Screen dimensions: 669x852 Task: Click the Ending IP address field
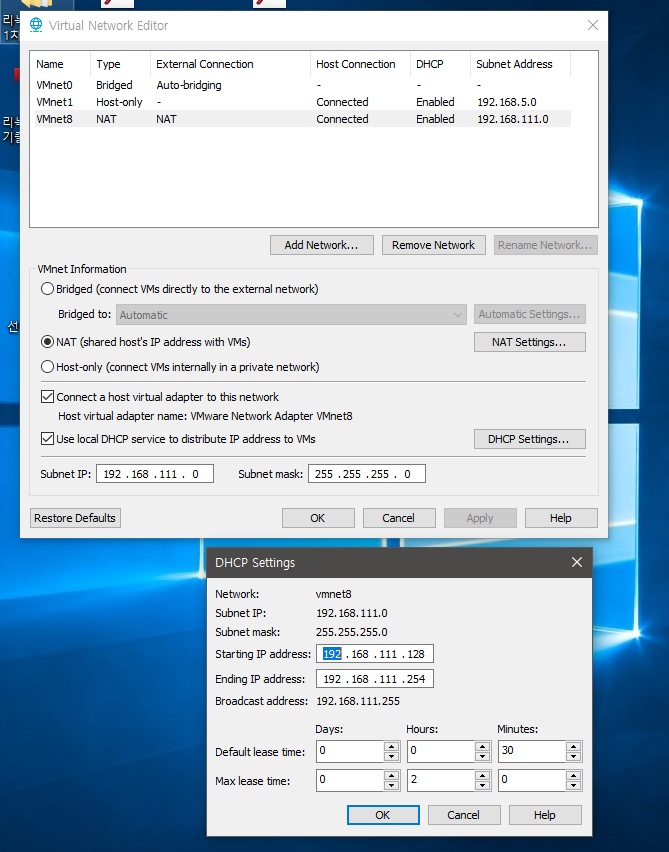coord(374,679)
